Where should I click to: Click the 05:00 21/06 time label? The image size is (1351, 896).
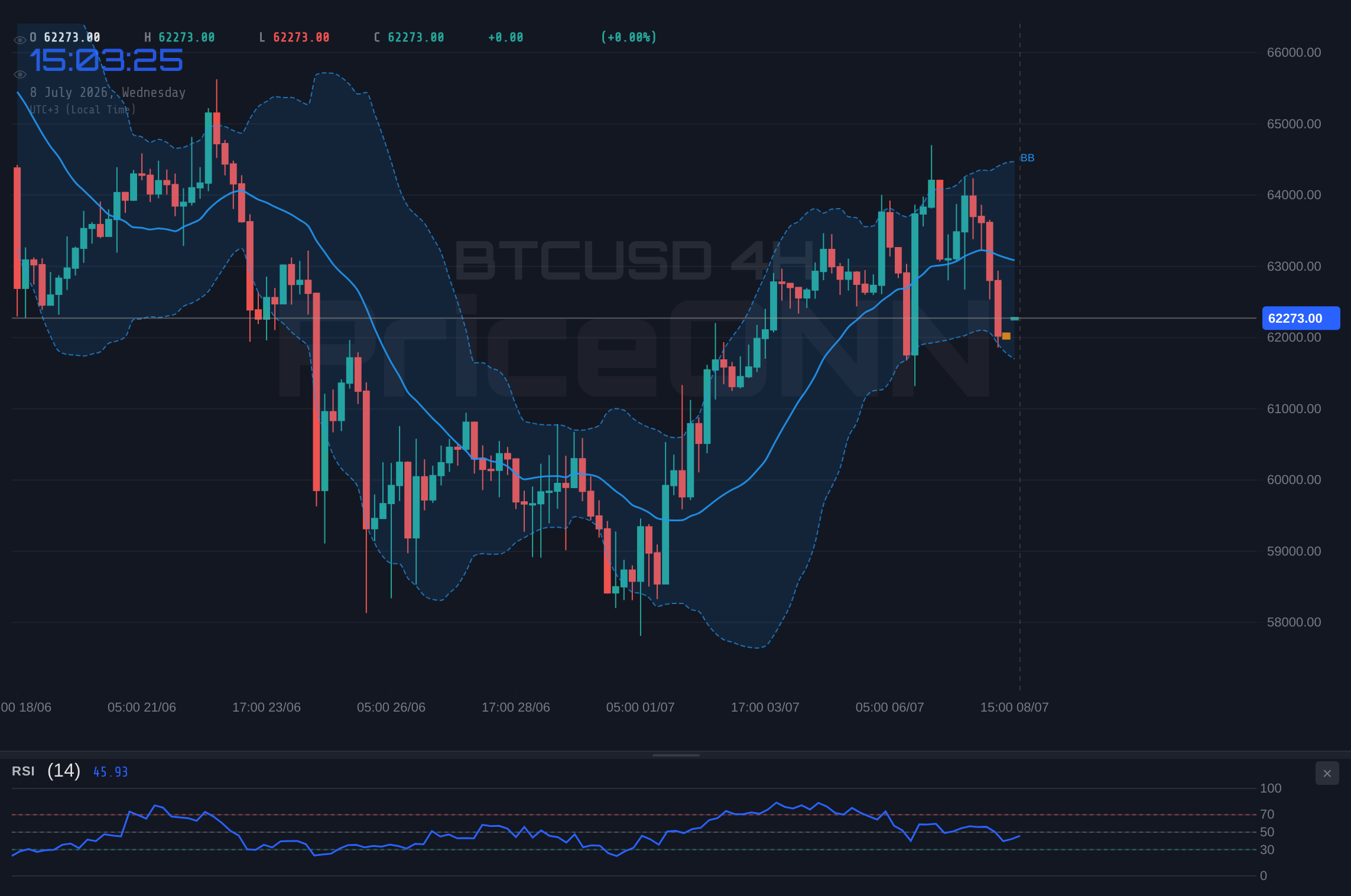[x=142, y=707]
